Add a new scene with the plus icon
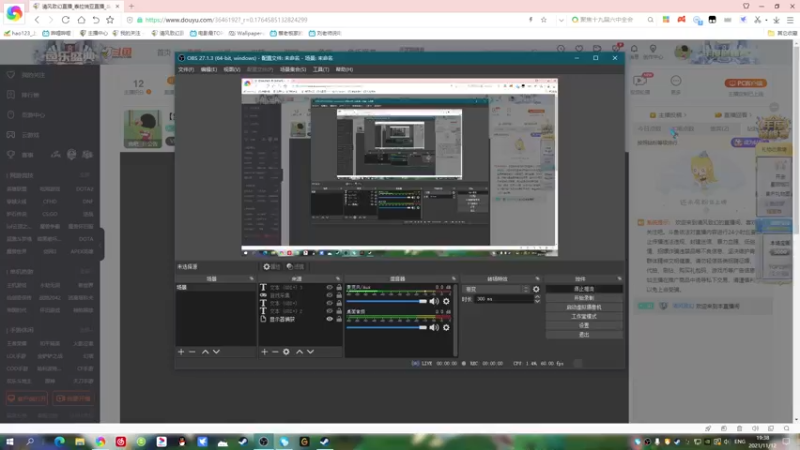This screenshot has width=800, height=450. click(181, 352)
